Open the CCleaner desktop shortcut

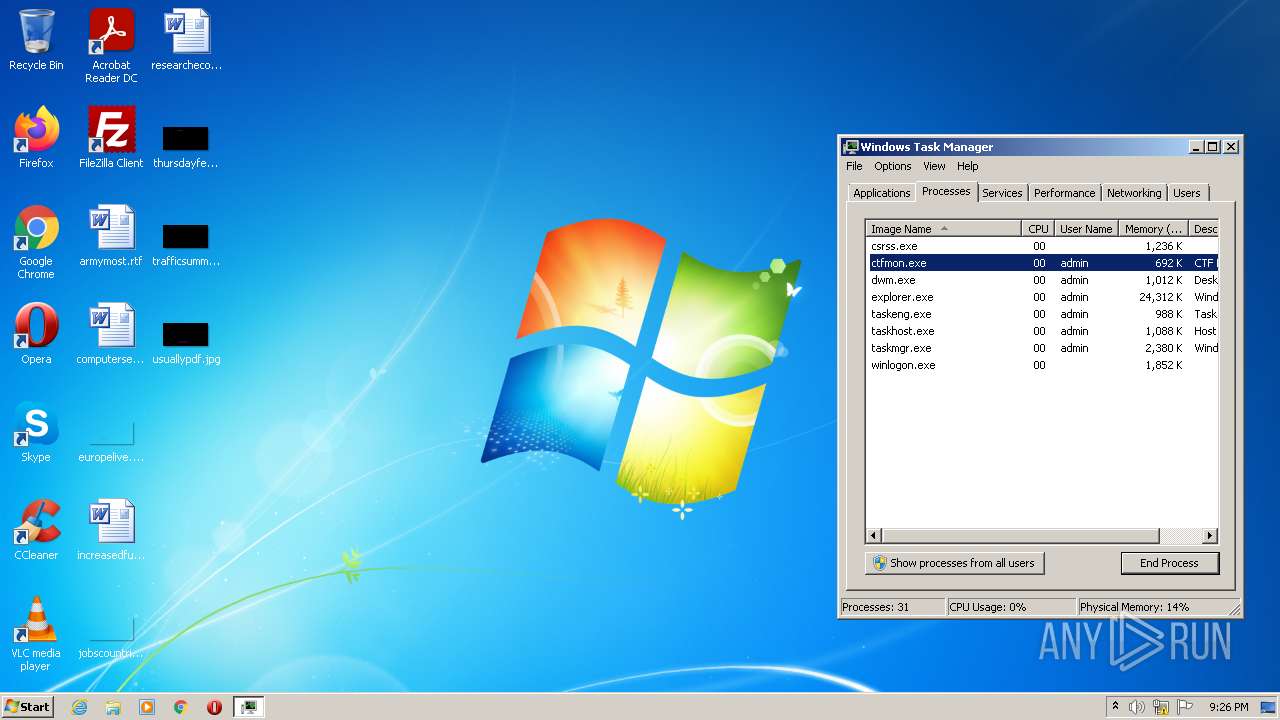pos(36,530)
